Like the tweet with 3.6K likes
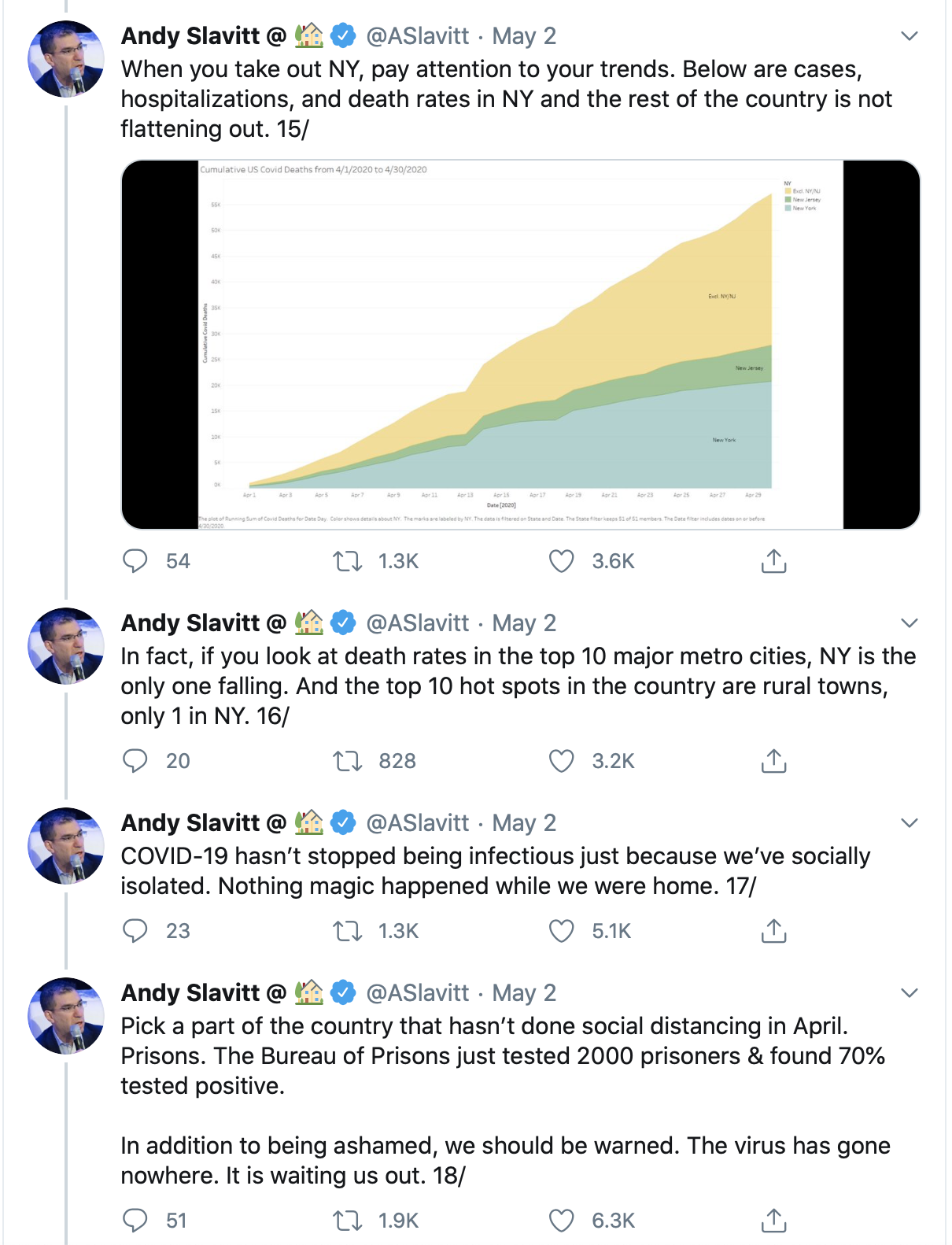 point(561,561)
